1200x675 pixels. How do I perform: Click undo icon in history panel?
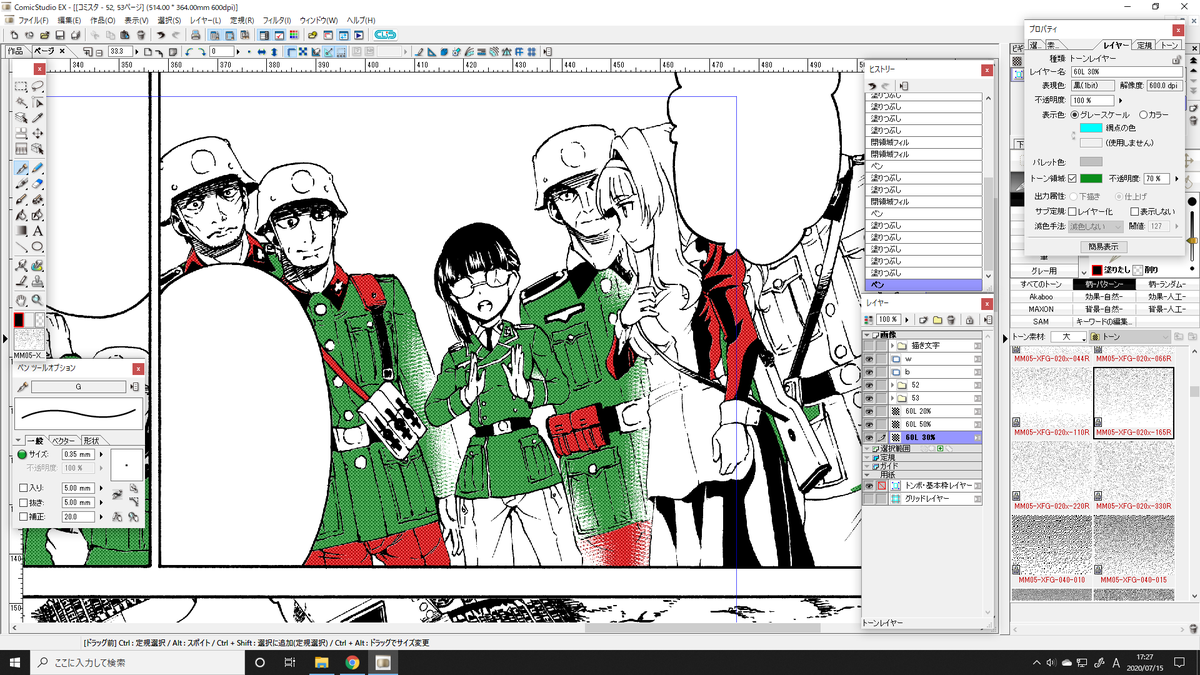[x=871, y=86]
